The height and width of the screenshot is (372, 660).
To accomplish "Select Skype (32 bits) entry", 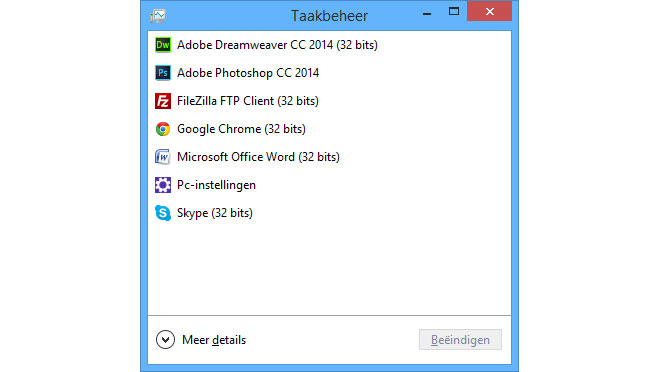I will click(329, 213).
